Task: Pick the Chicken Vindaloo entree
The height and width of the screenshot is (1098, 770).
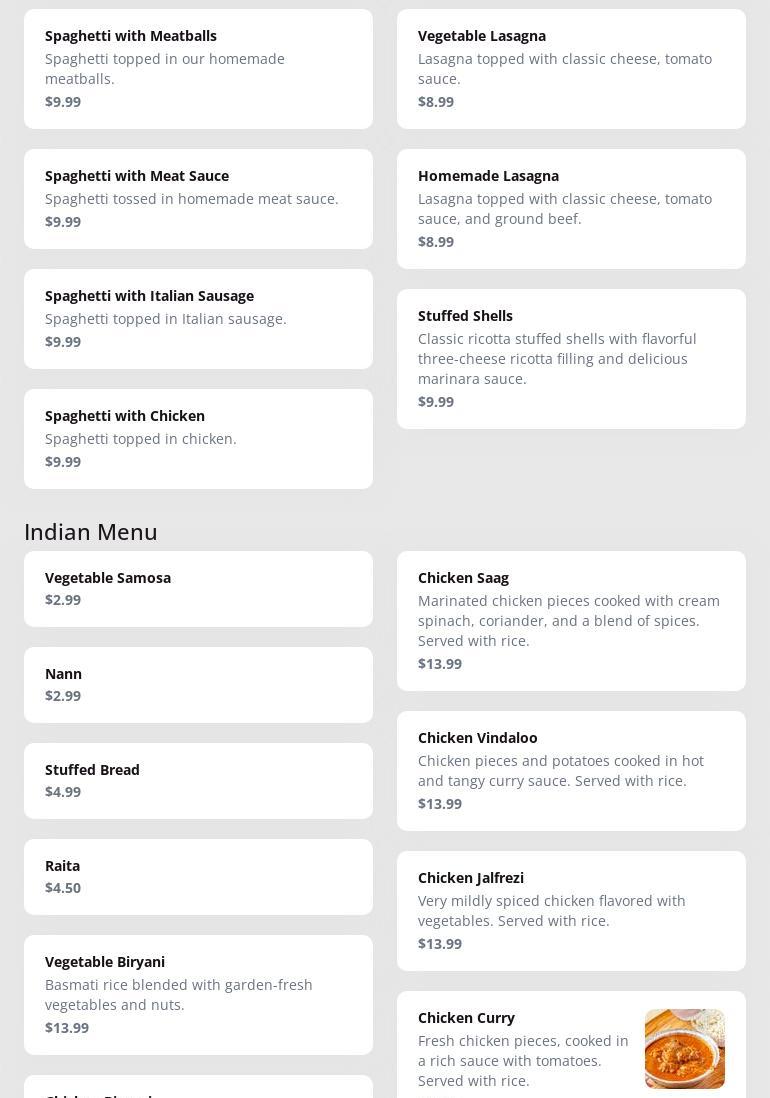Action: click(571, 771)
